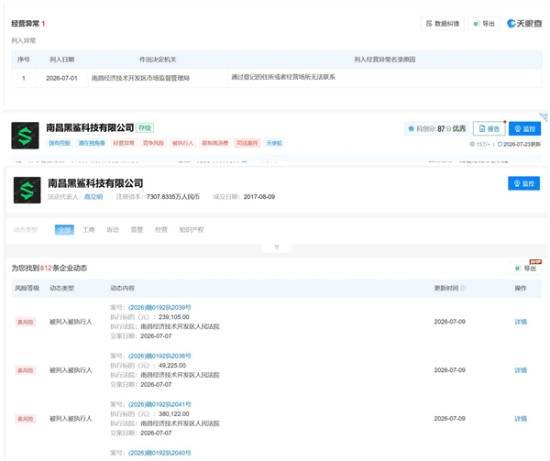Click the 87 score value

(441, 129)
